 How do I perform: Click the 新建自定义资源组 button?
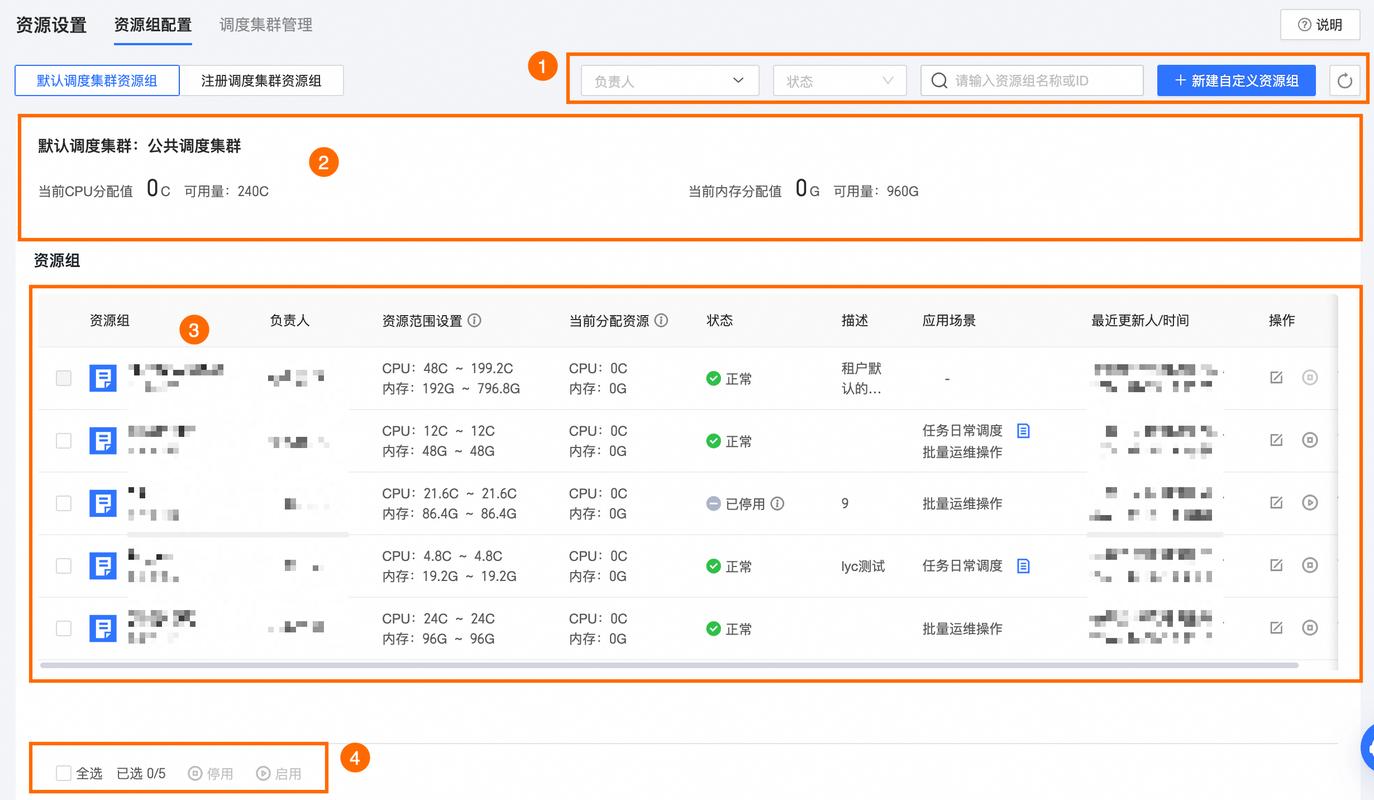pos(1236,81)
